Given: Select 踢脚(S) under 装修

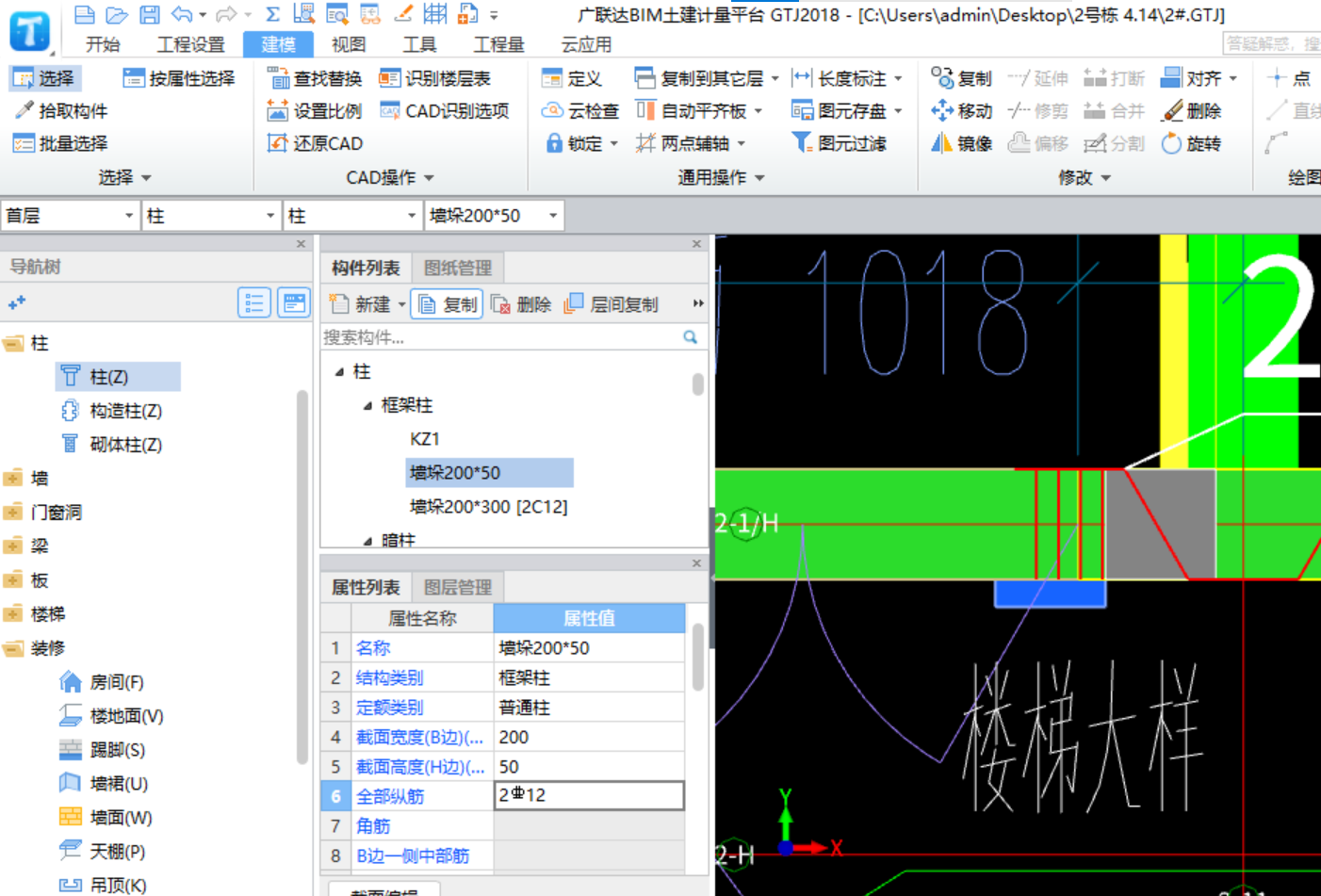Looking at the screenshot, I should [102, 750].
